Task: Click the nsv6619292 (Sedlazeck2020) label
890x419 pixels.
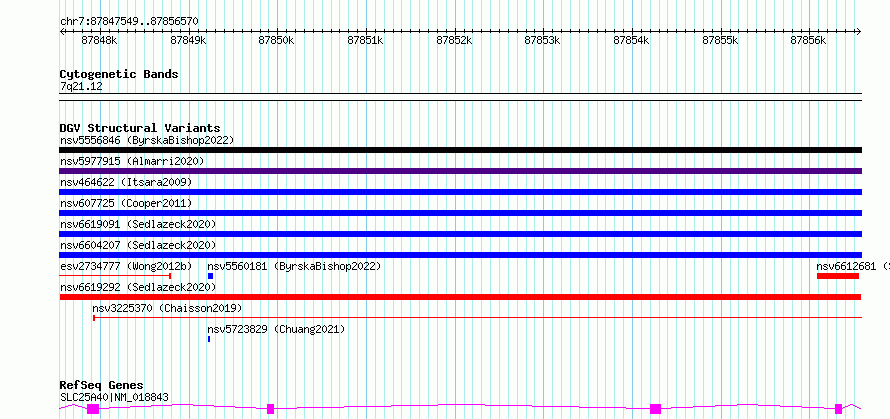Action: [x=138, y=287]
